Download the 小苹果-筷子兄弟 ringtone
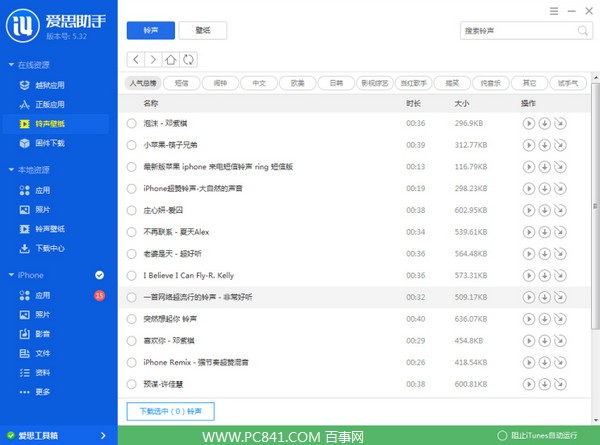Screen dimensions: 600x445 [544, 145]
